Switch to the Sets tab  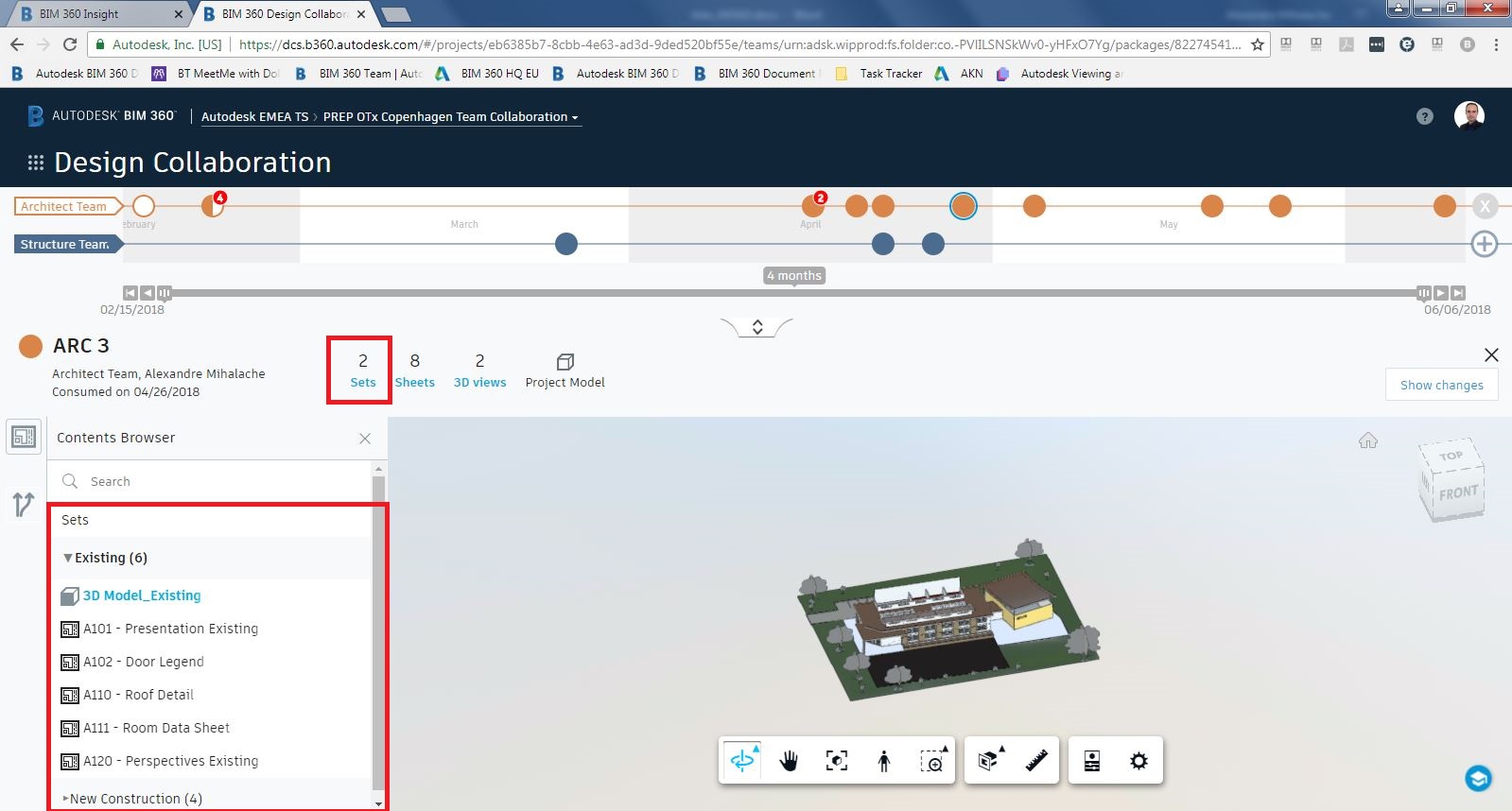(x=363, y=371)
